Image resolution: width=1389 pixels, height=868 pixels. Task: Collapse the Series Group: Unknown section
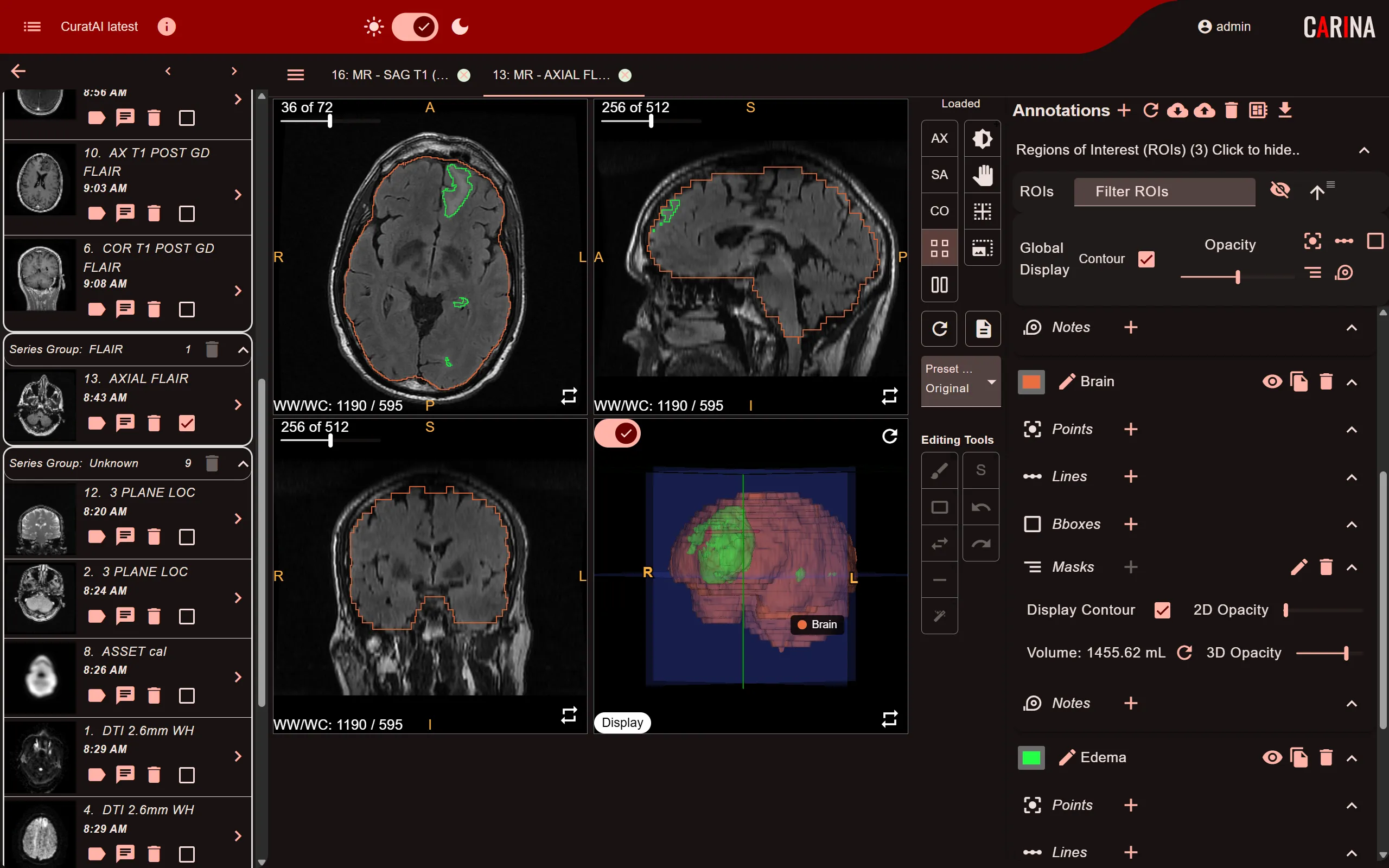point(243,464)
